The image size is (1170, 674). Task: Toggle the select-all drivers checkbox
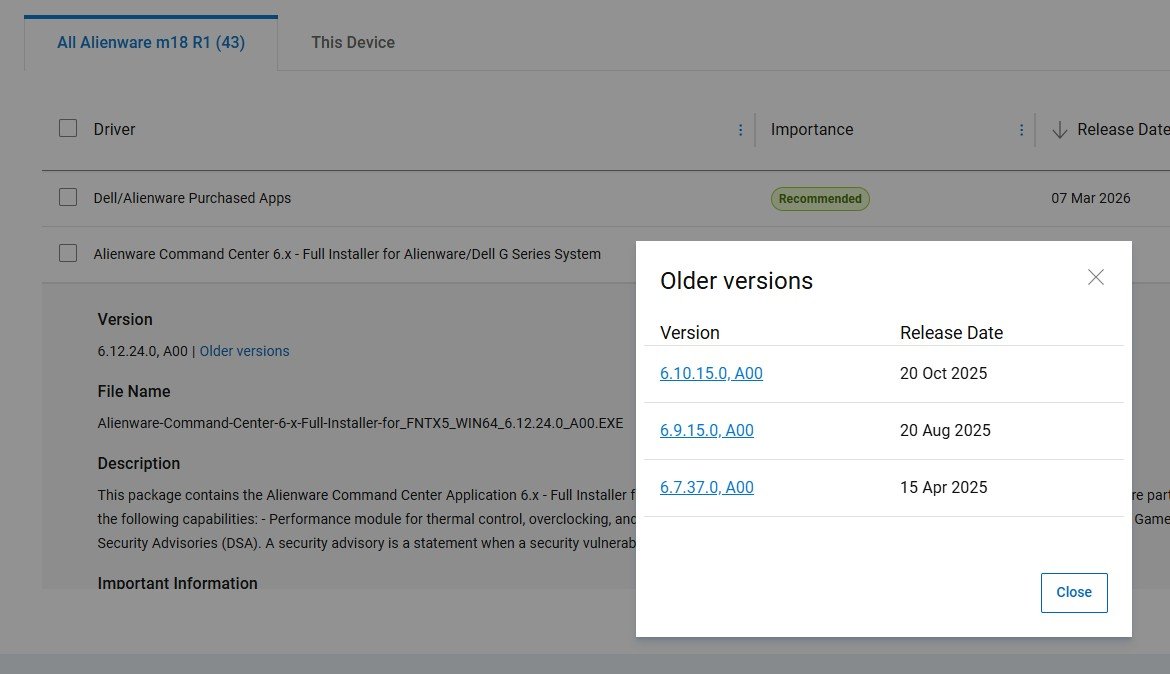tap(68, 128)
